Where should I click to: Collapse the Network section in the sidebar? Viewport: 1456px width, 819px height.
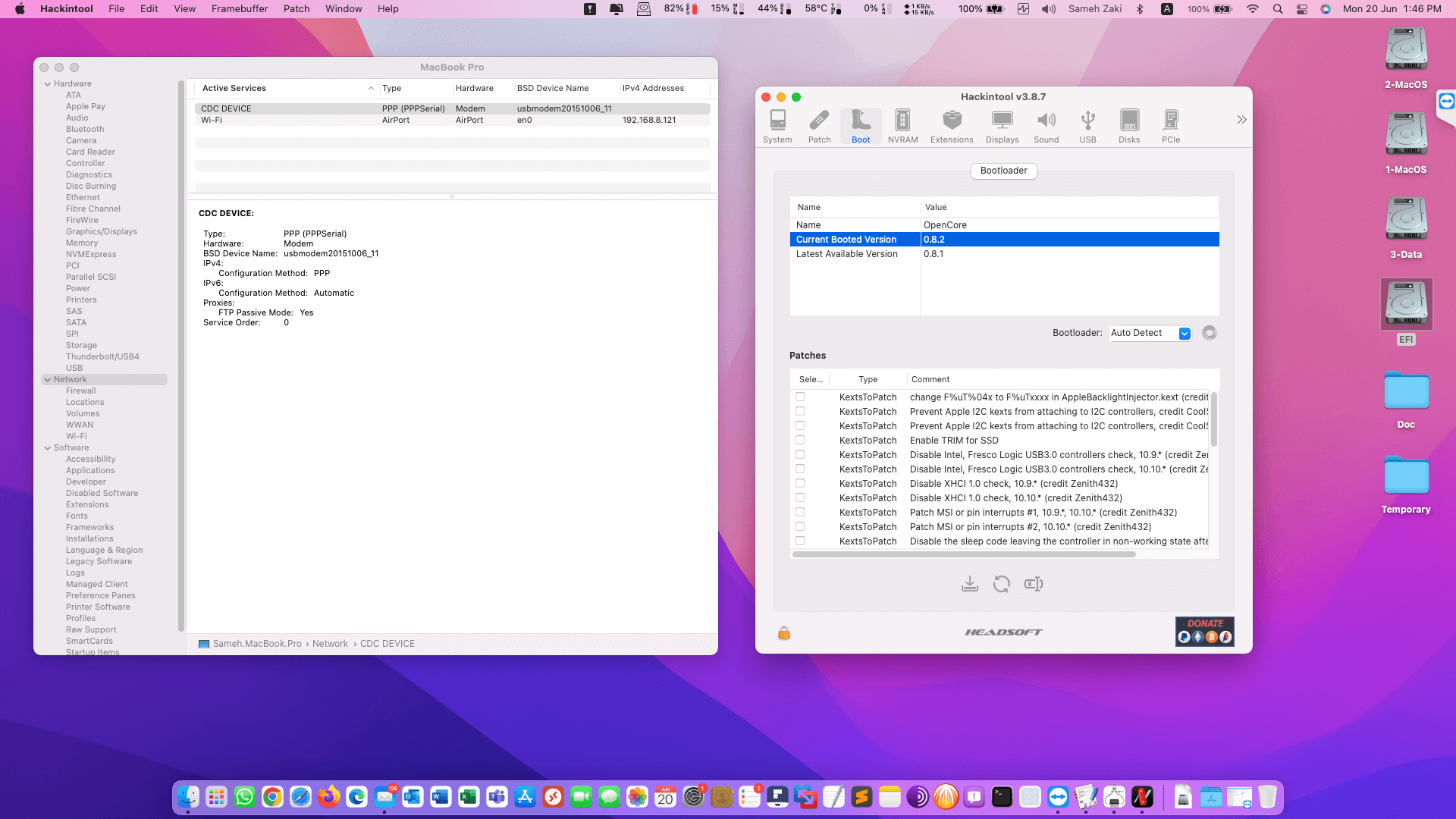tap(47, 380)
